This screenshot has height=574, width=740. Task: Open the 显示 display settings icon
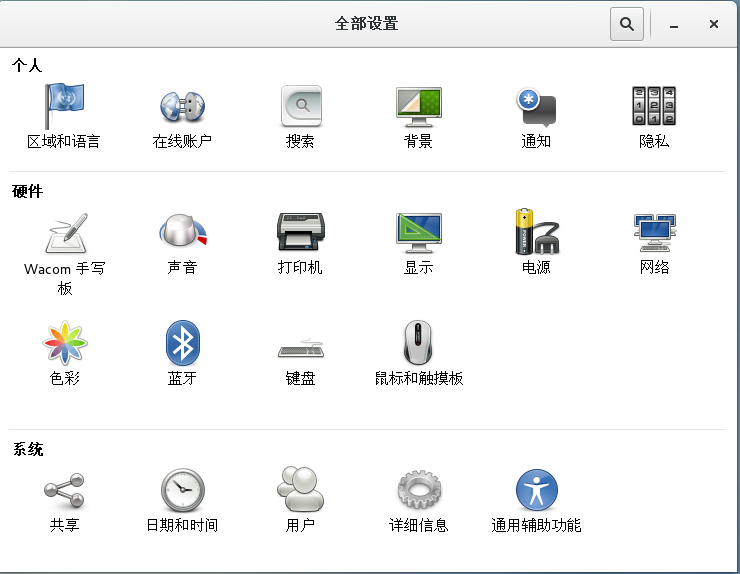(x=419, y=232)
